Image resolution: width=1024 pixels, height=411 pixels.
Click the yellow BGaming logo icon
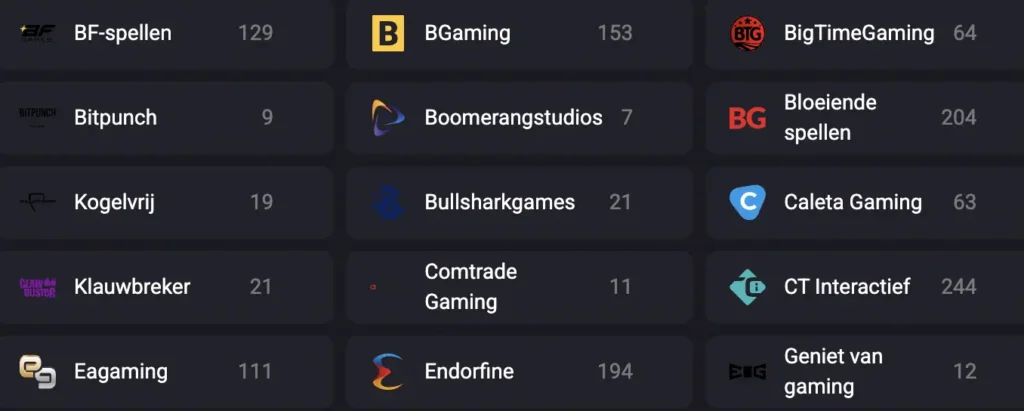pyautogui.click(x=387, y=33)
